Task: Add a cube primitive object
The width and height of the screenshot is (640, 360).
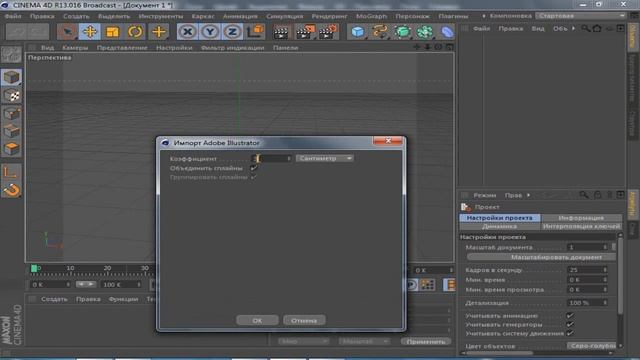Action: pos(358,32)
